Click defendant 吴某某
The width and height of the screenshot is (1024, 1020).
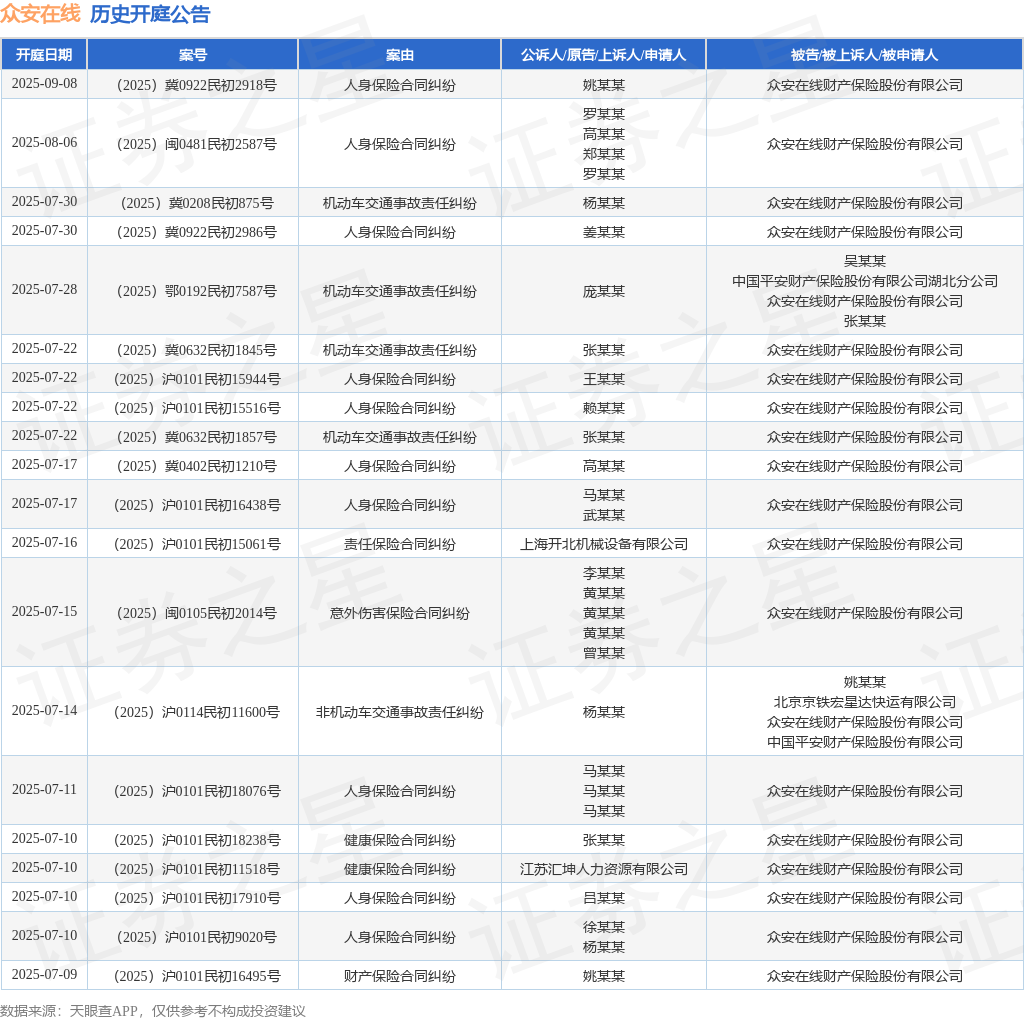click(865, 261)
